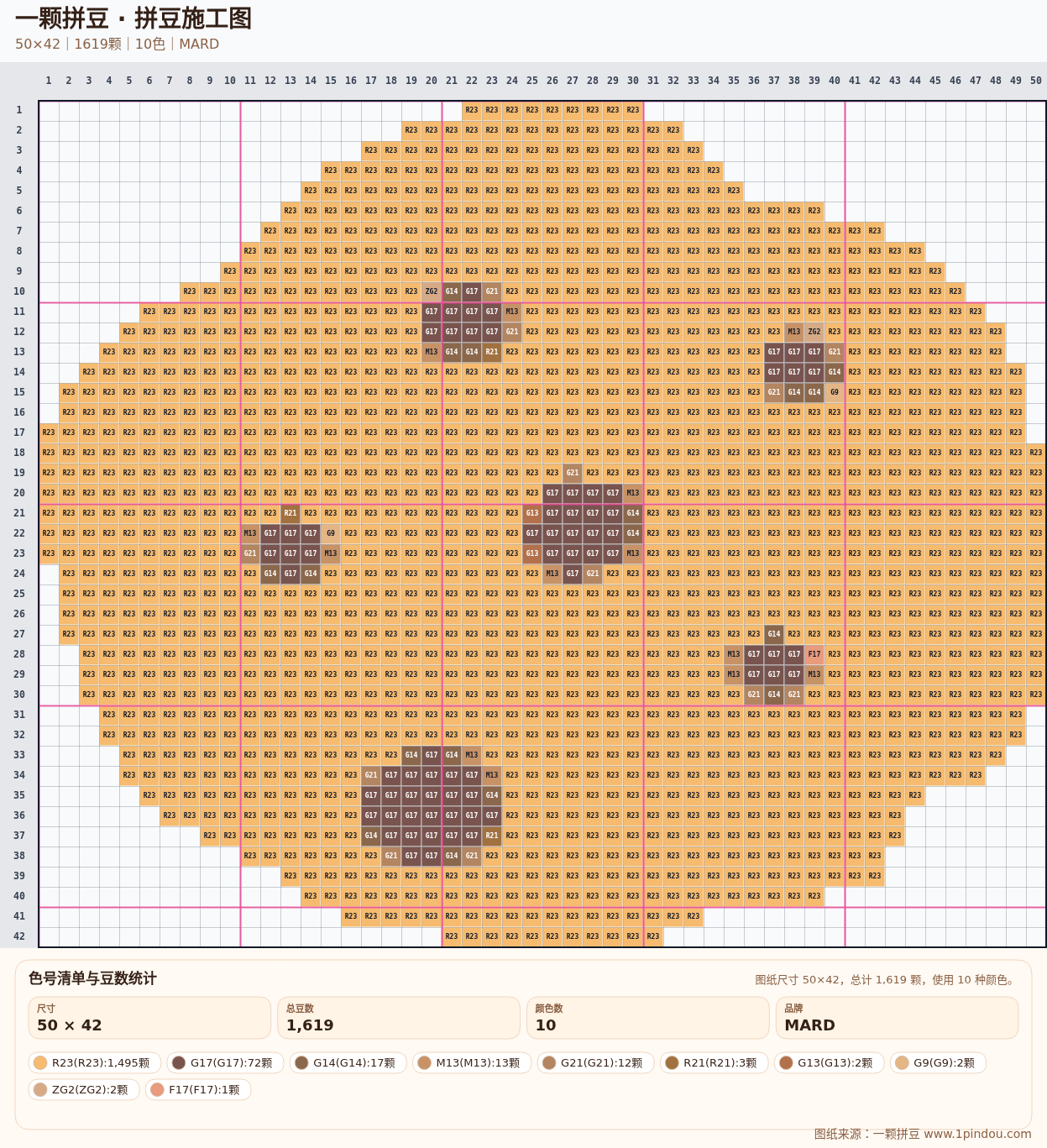
Task: Select the single F17 bead cell in the grid
Action: [814, 654]
